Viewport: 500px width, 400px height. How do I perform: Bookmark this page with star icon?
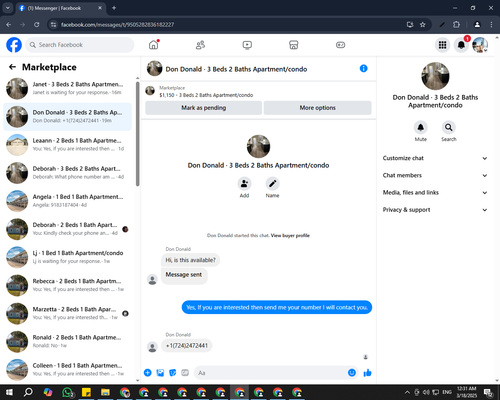coord(422,24)
